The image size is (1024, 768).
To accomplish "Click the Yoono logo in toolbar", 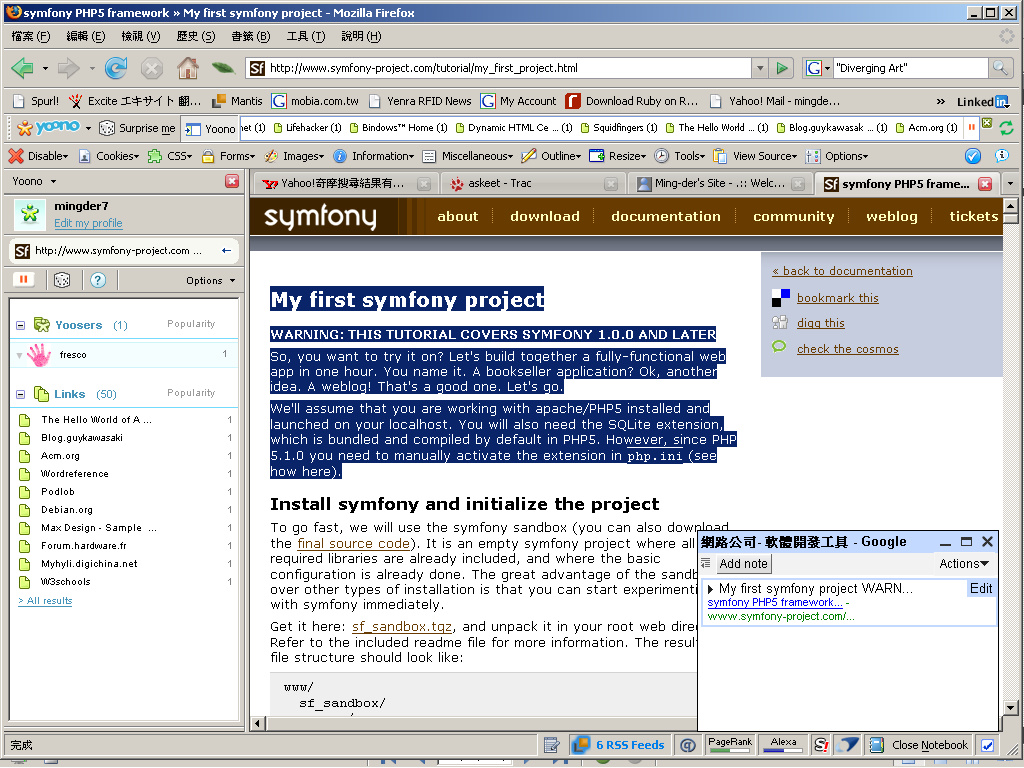I will 49,128.
